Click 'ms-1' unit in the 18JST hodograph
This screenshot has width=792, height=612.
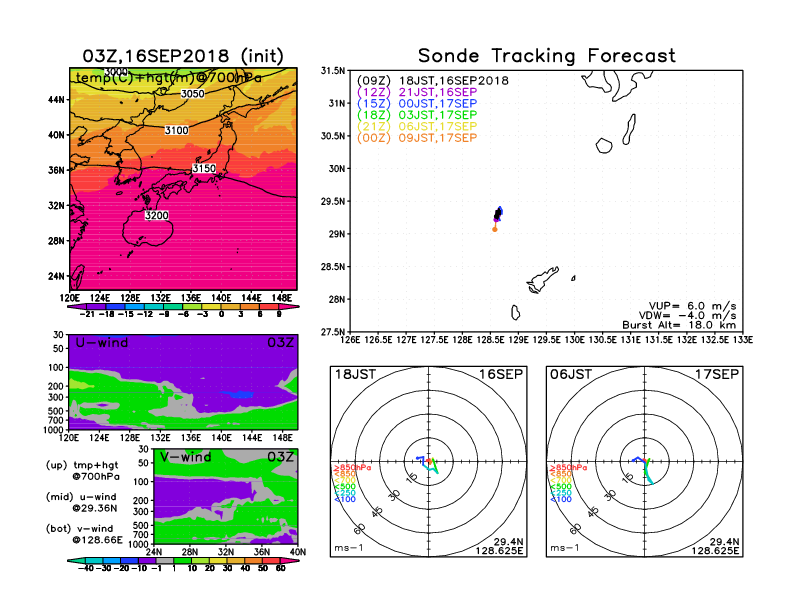(349, 548)
